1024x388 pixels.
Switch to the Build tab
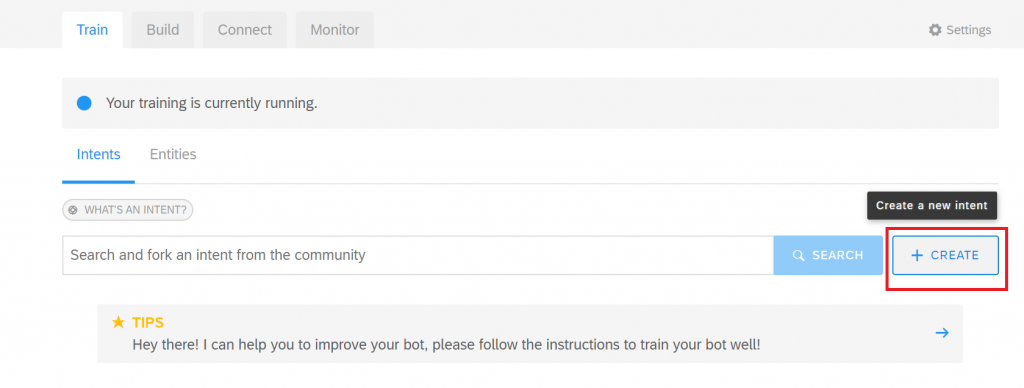pyautogui.click(x=163, y=30)
